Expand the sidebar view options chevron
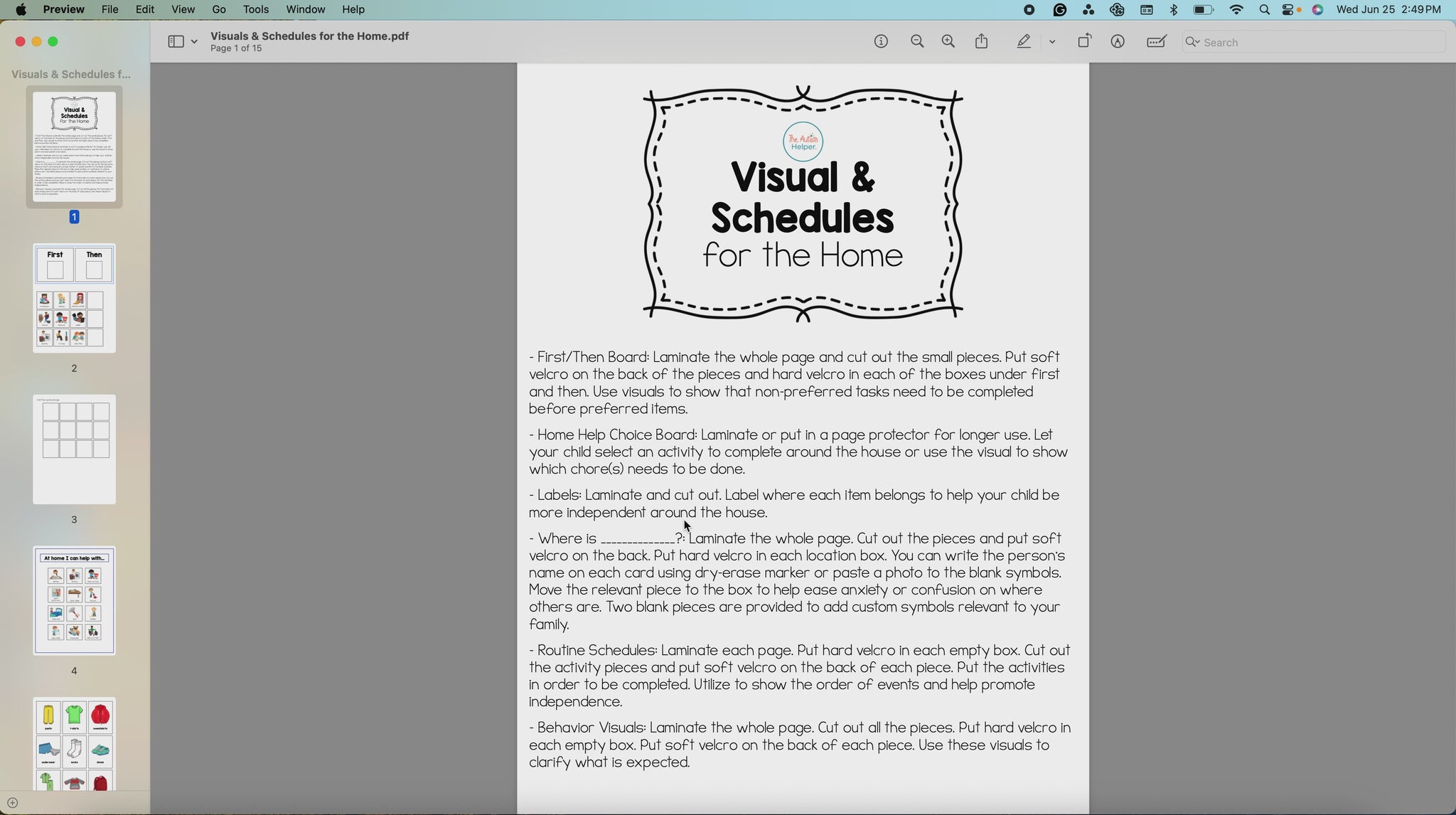Image resolution: width=1456 pixels, height=815 pixels. click(x=194, y=42)
